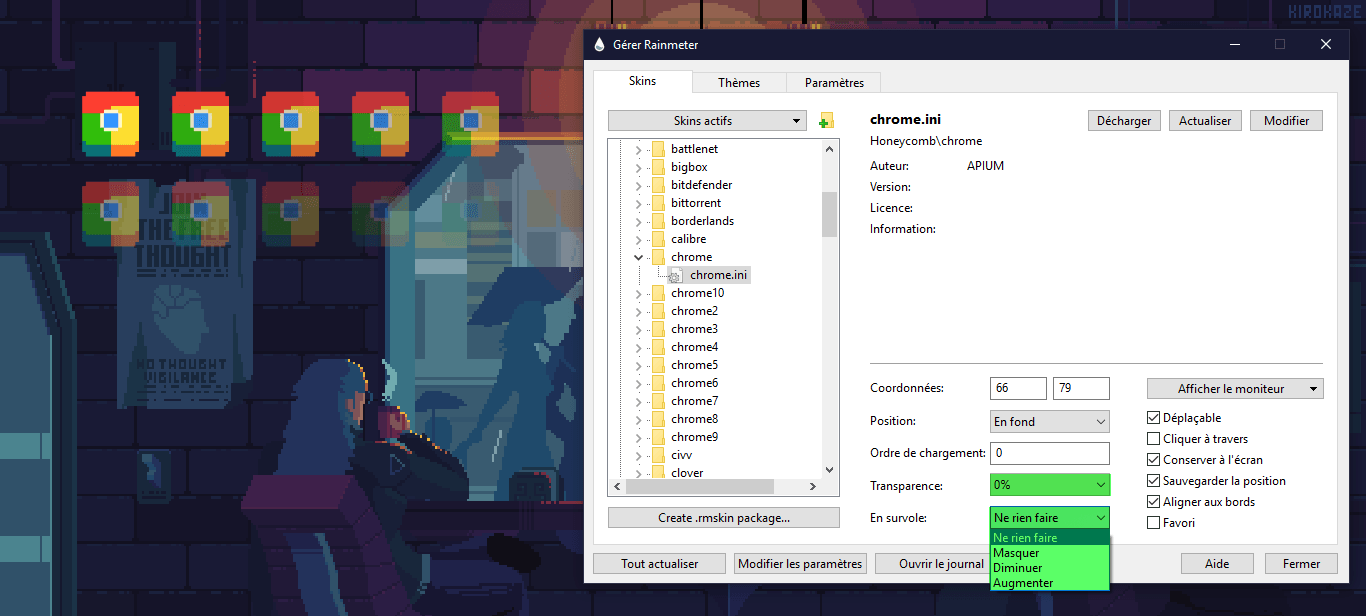Disable the Déplaçable checkbox
Viewport: 1366px width, 616px height.
pyautogui.click(x=1153, y=418)
